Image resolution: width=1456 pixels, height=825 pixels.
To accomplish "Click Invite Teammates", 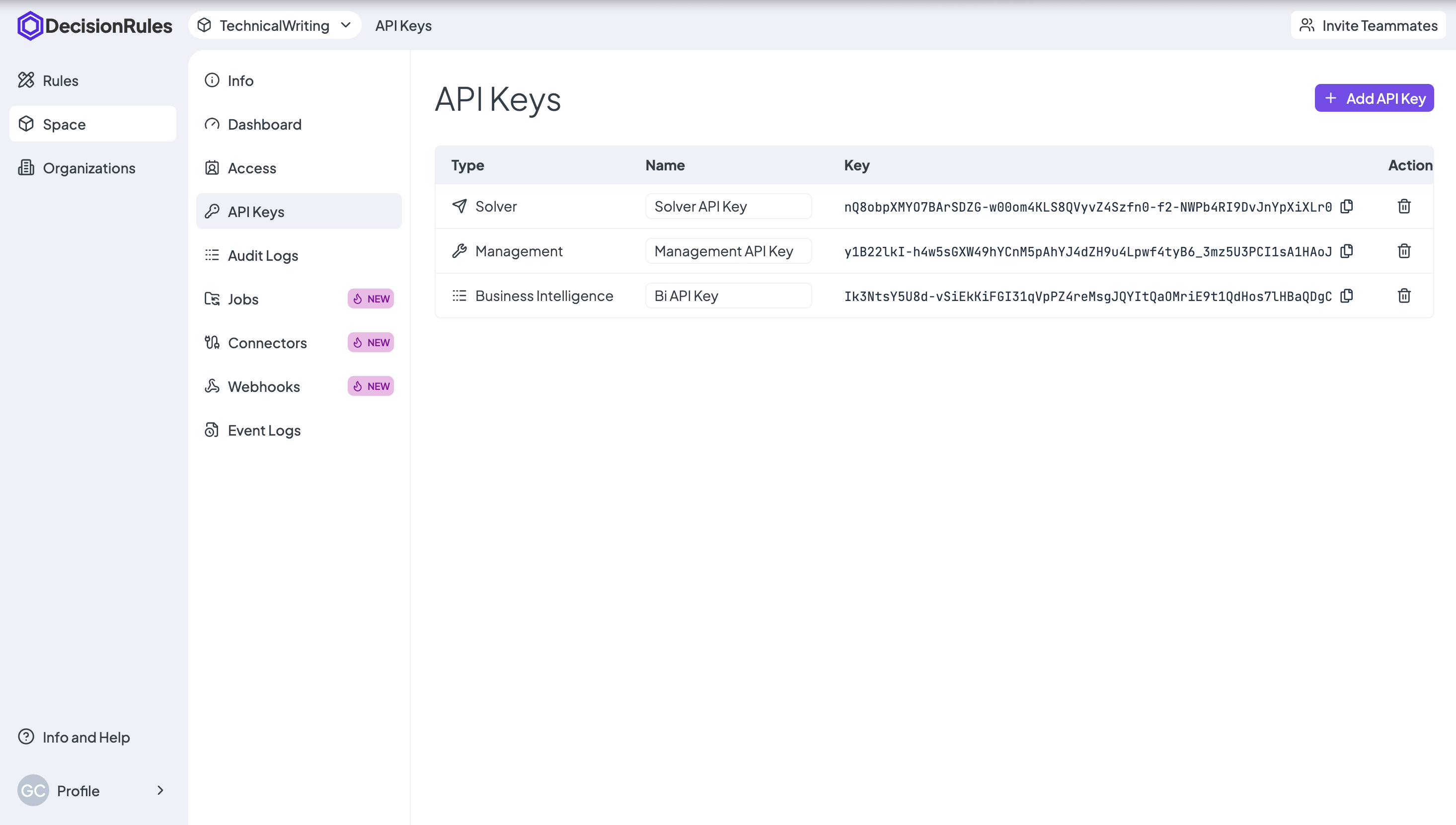I will coord(1368,25).
